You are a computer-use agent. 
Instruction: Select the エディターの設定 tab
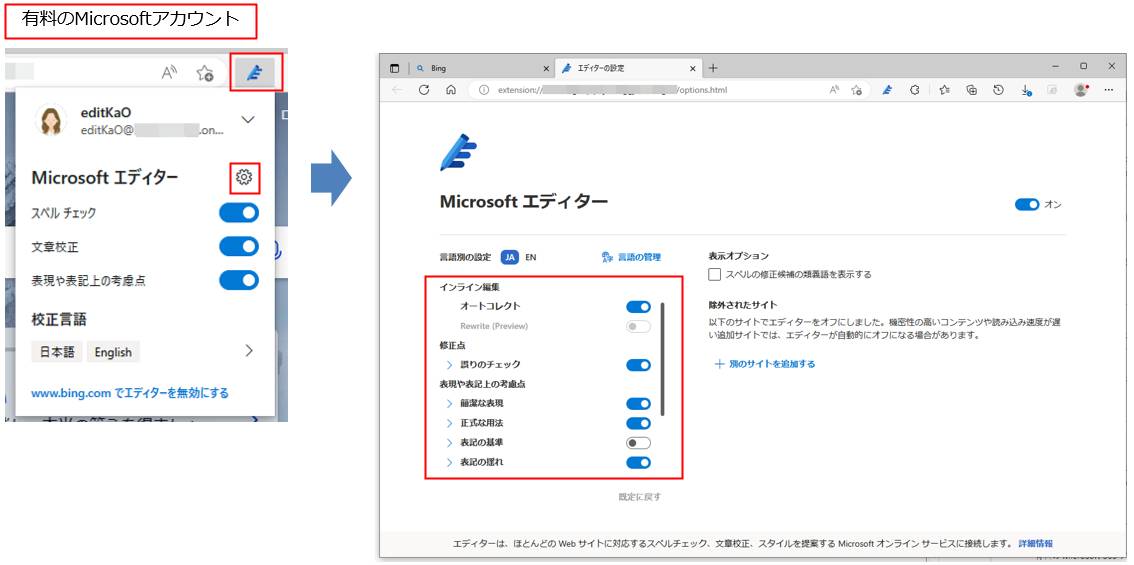tap(628, 69)
